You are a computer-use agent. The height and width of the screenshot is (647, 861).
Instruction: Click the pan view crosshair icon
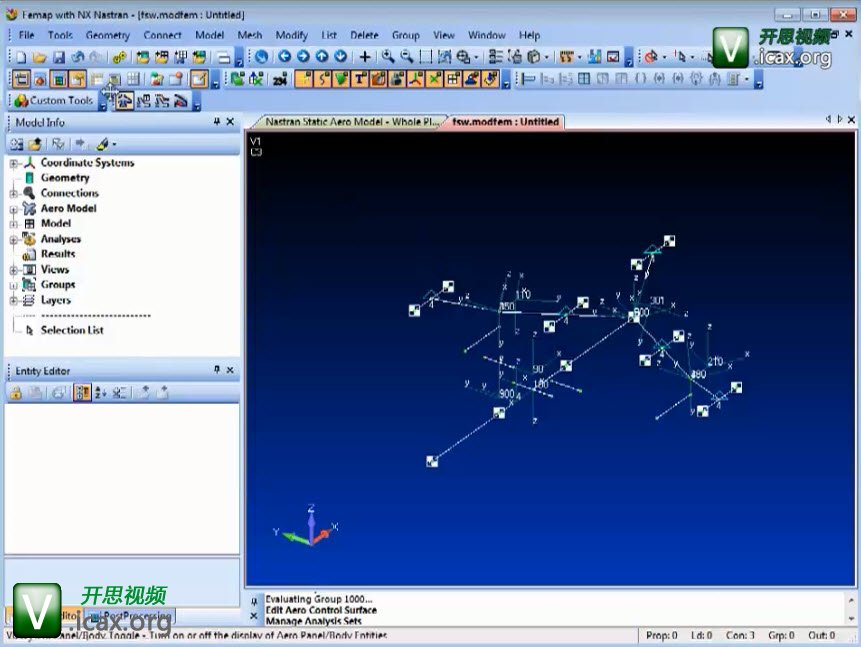(x=365, y=57)
